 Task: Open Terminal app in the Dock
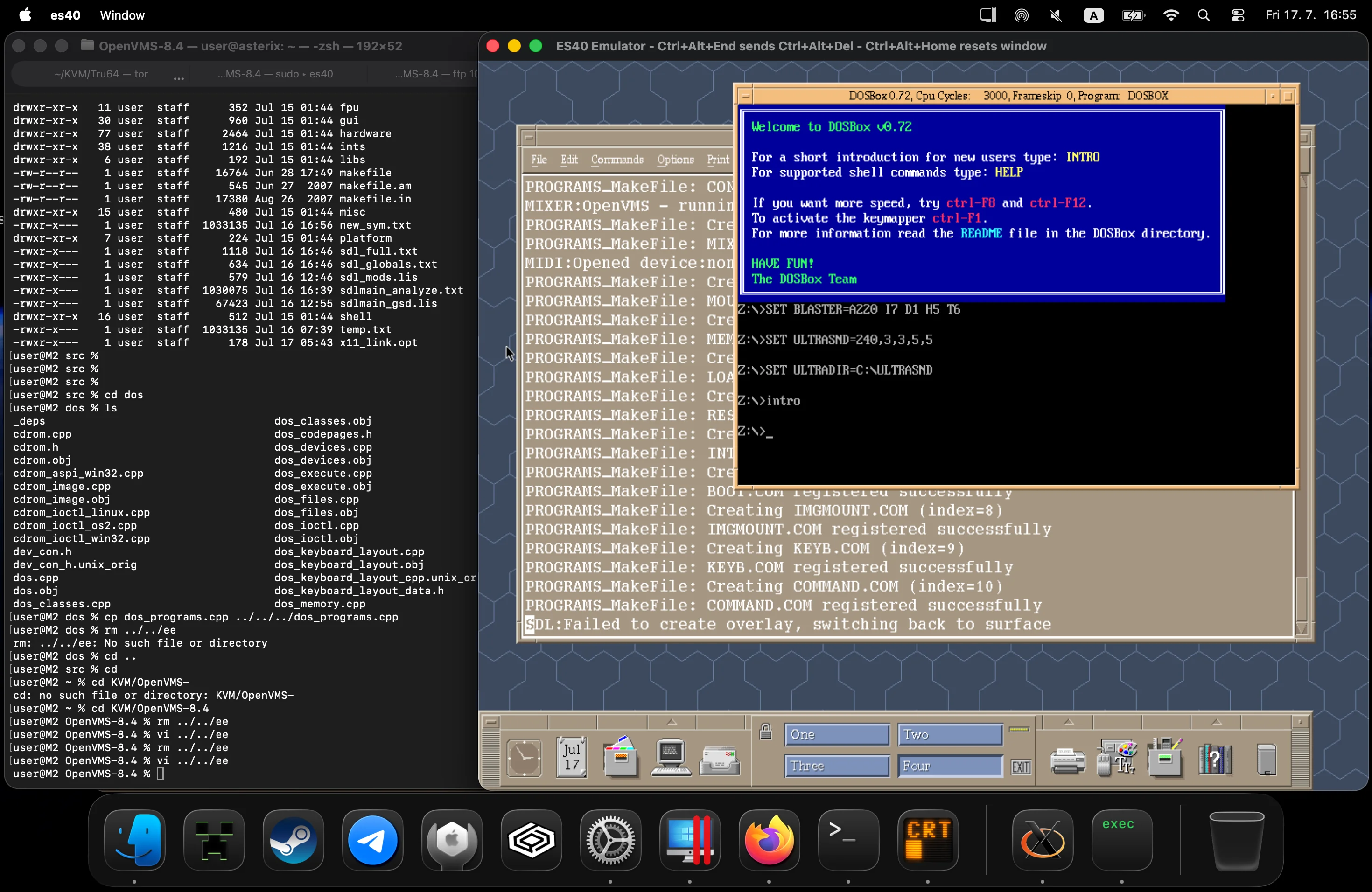848,840
